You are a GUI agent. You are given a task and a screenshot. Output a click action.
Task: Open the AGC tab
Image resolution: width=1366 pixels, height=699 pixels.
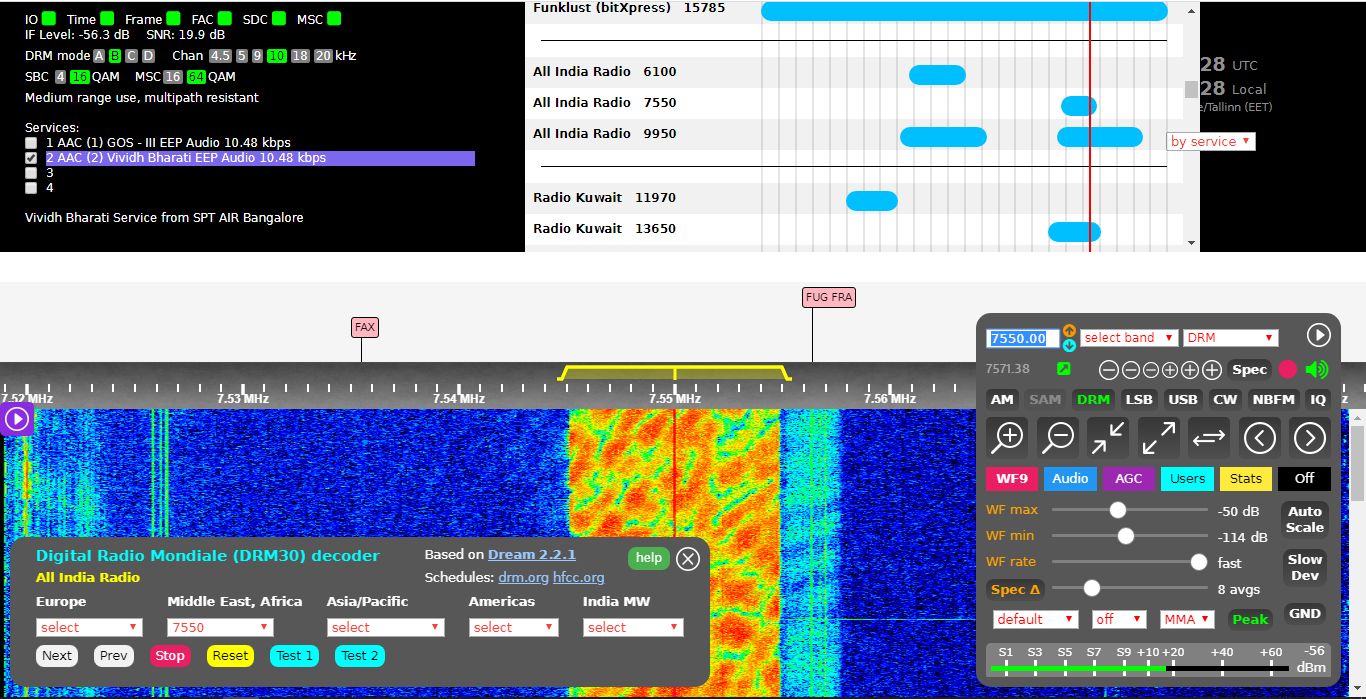[1128, 478]
